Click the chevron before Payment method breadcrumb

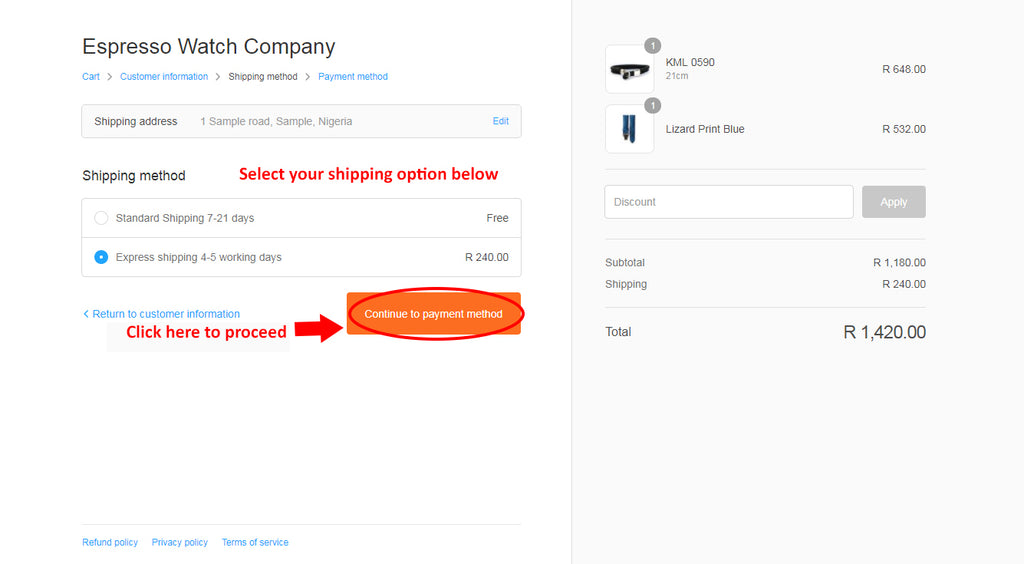[x=307, y=77]
